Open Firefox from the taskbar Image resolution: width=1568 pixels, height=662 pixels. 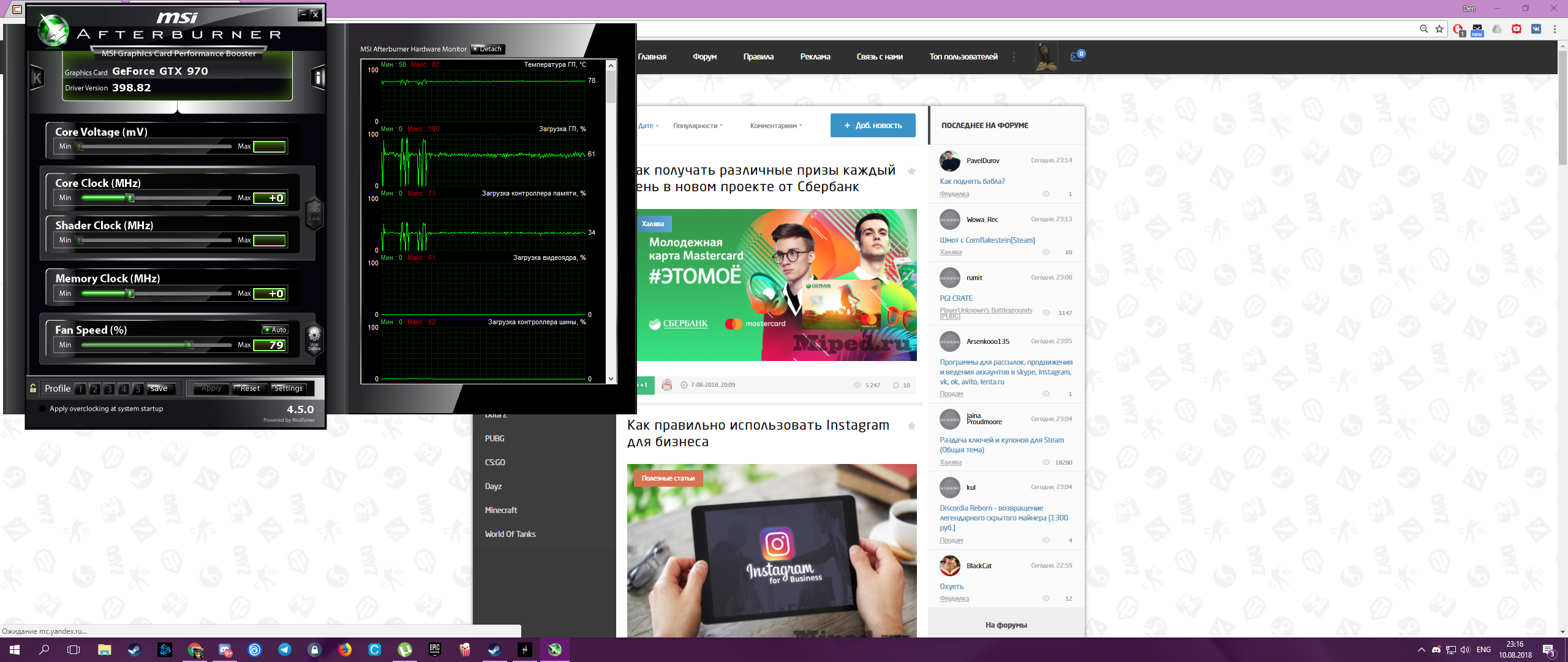tap(345, 650)
